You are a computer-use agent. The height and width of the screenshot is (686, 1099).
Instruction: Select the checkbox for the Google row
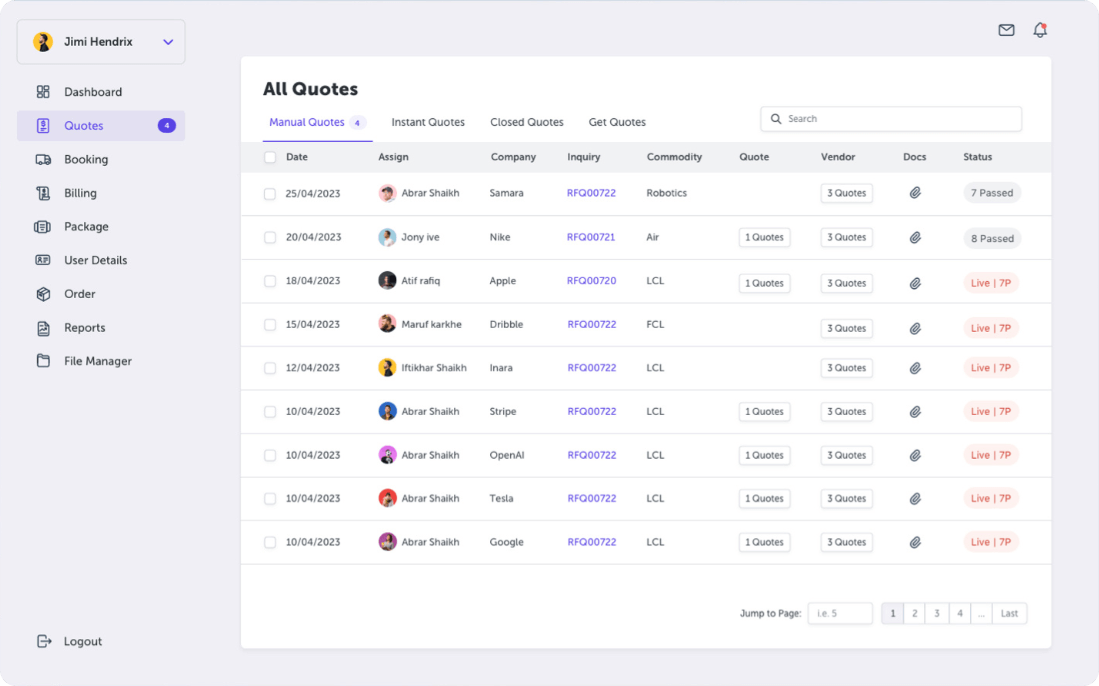tap(270, 542)
